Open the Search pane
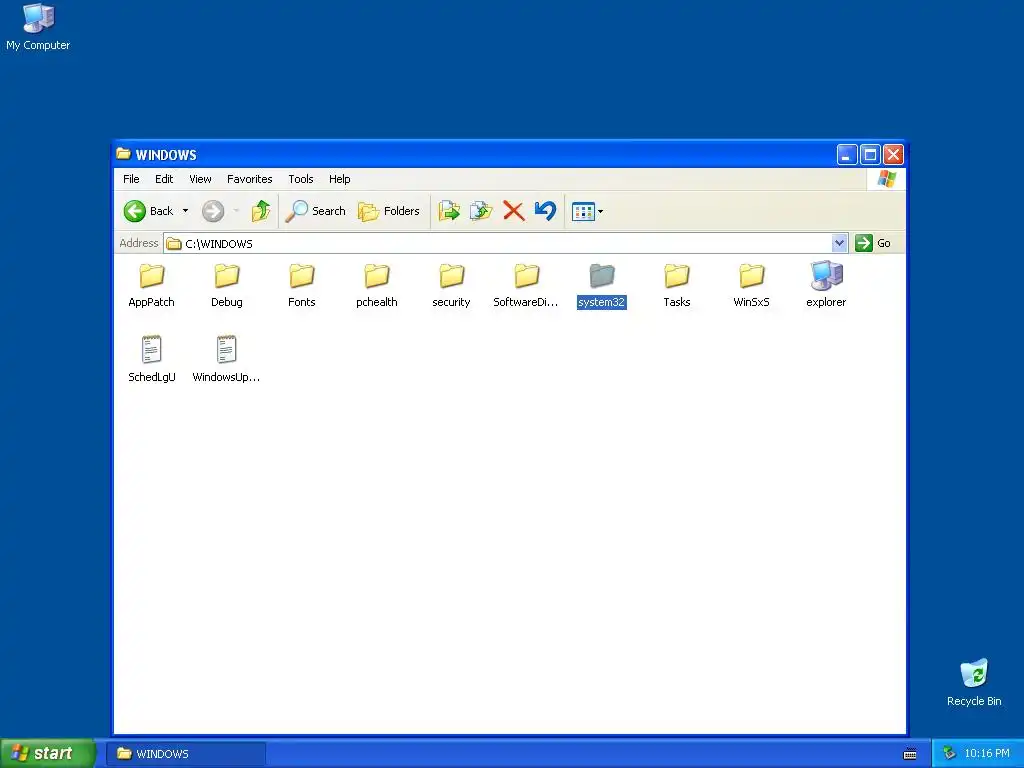Screen dimensions: 1024x768 (x=315, y=211)
